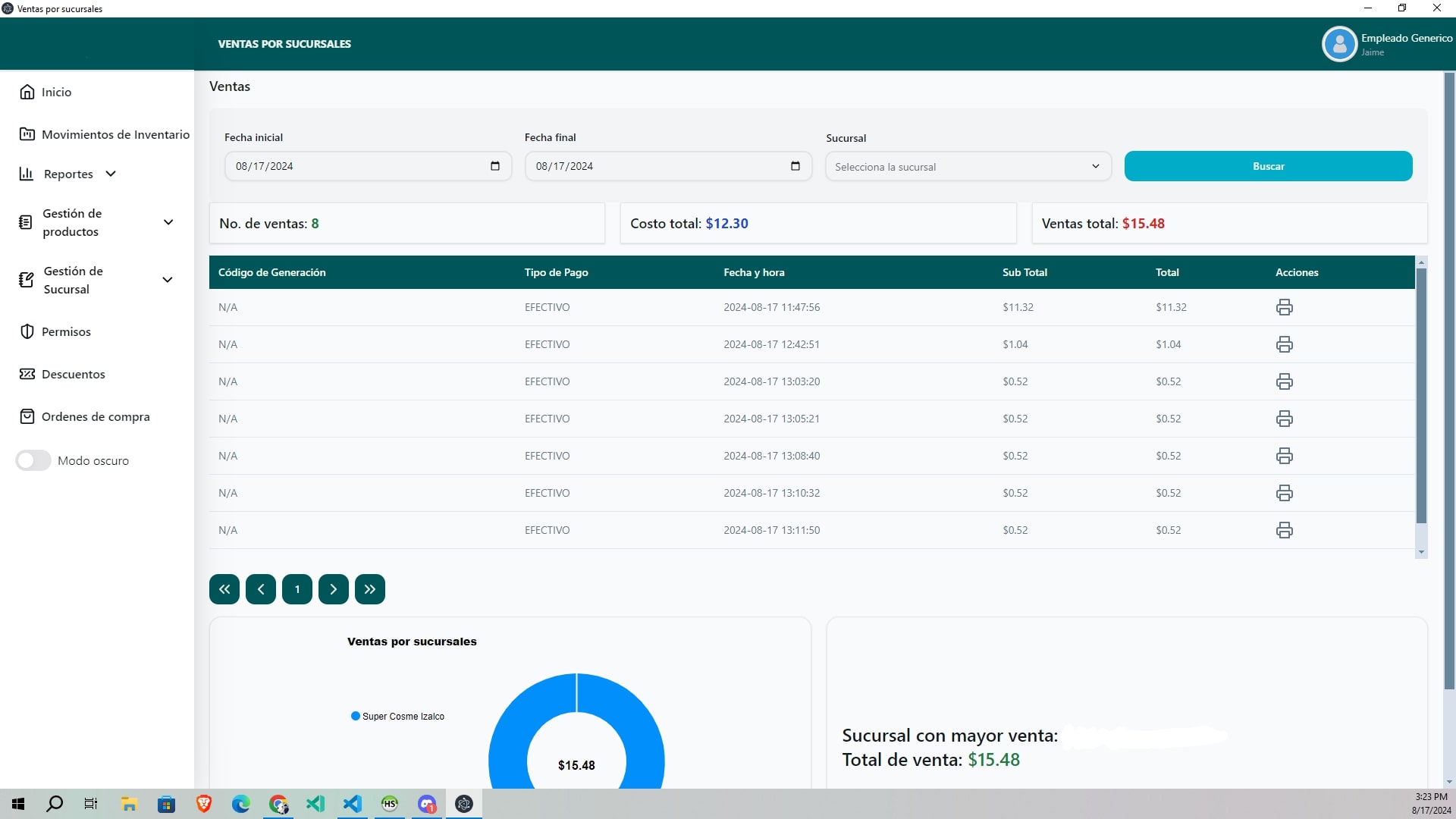Open HeidiSQL from the taskbar

click(390, 804)
